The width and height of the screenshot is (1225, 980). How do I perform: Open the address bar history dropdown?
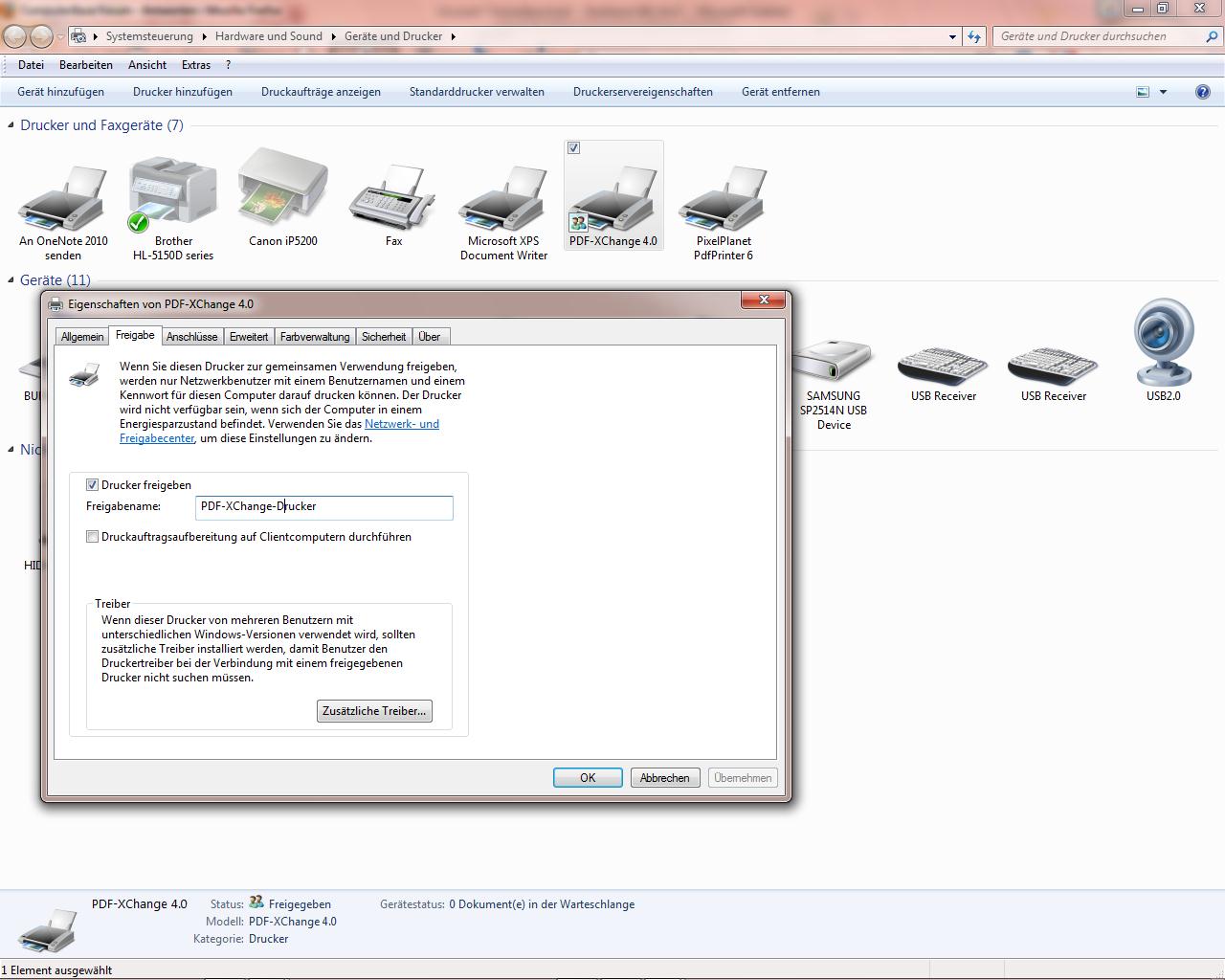tap(952, 36)
